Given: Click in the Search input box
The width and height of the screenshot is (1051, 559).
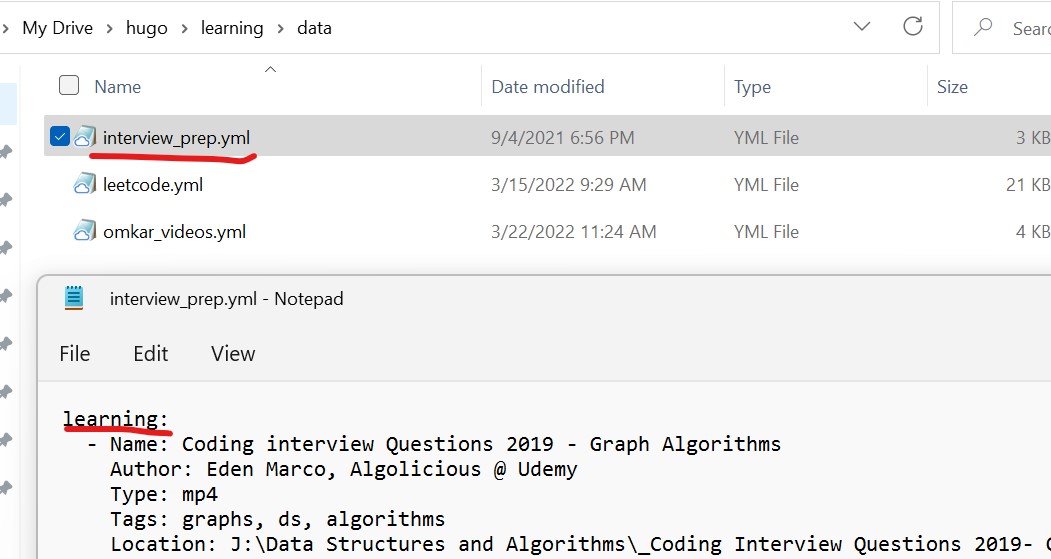Looking at the screenshot, I should (x=1030, y=28).
